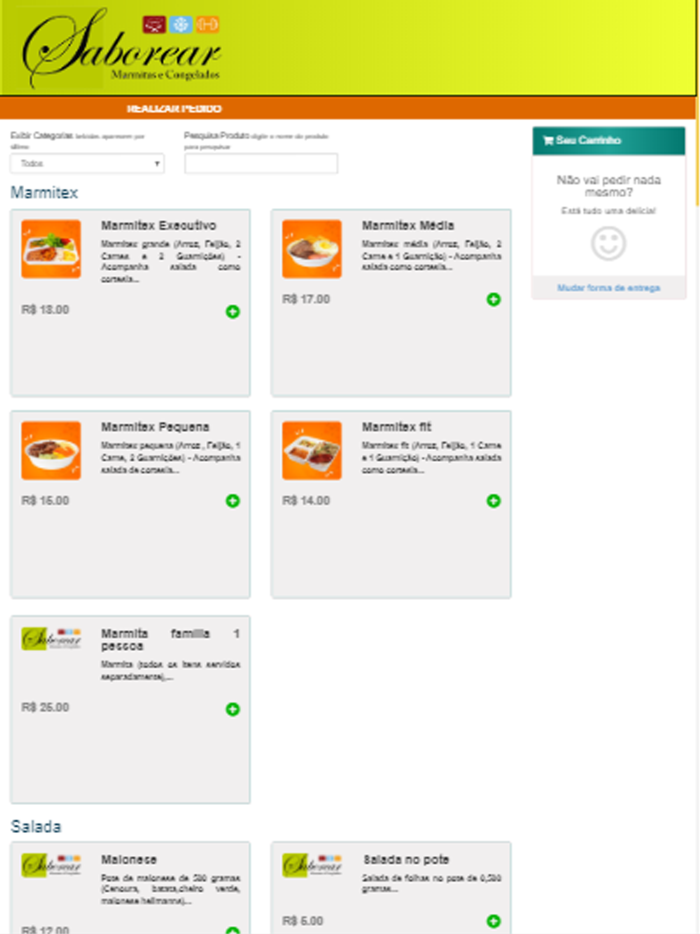The width and height of the screenshot is (700, 934).
Task: Click the Seu Carrinho panel header
Action: pyautogui.click(x=608, y=141)
